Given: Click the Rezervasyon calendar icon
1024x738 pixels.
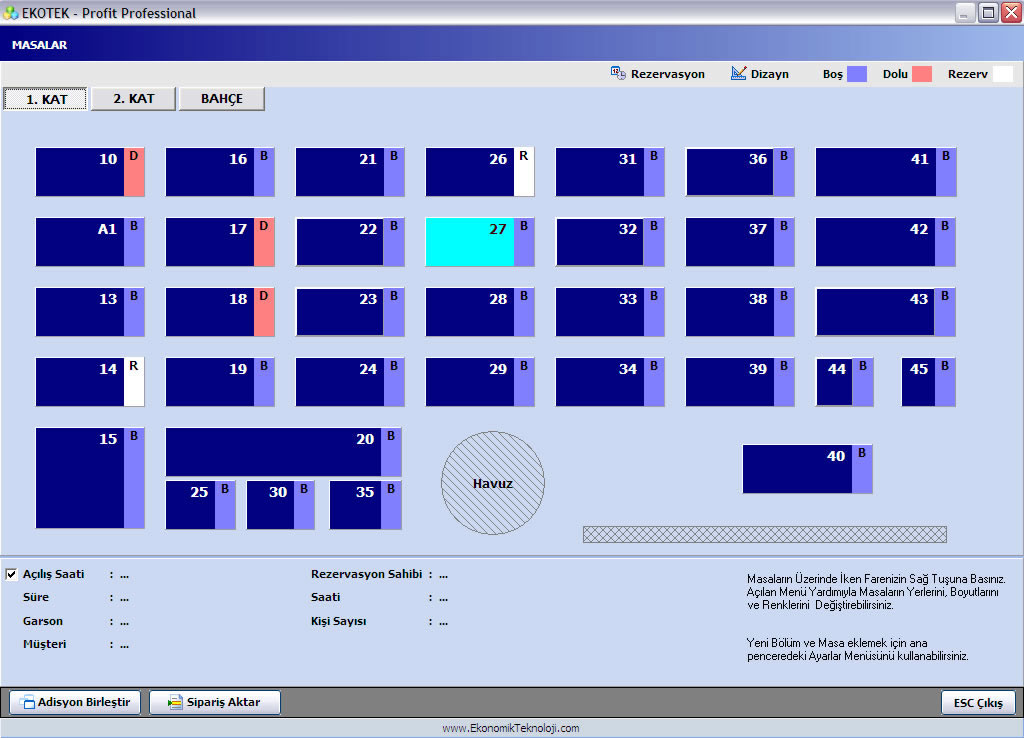Looking at the screenshot, I should click(618, 73).
